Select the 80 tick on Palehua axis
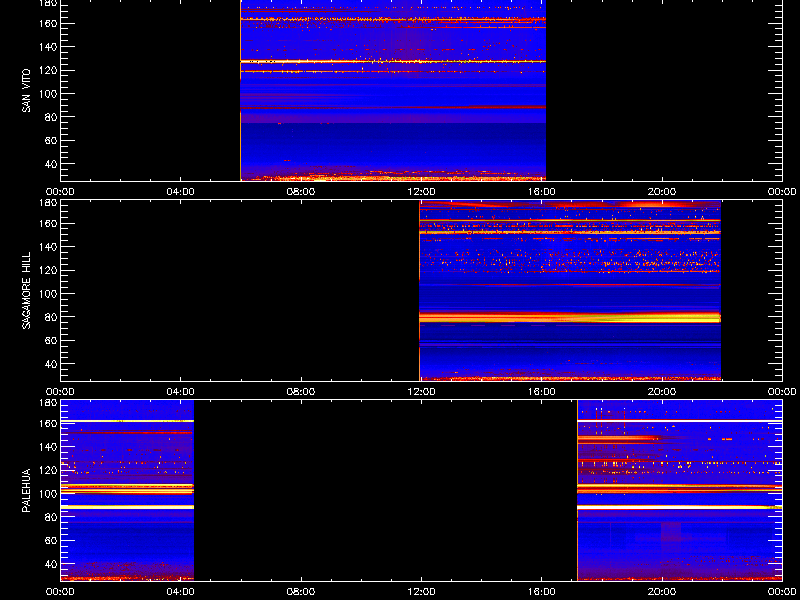 coord(52,517)
